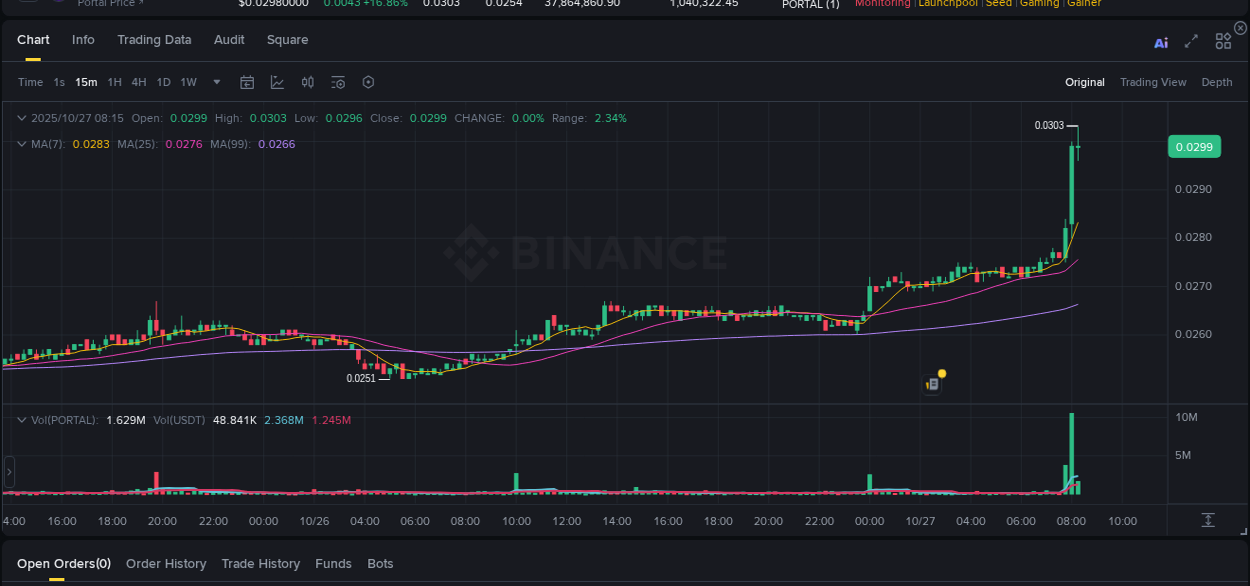Open the AI chart analysis feature
The height and width of the screenshot is (586, 1250).
[1160, 43]
